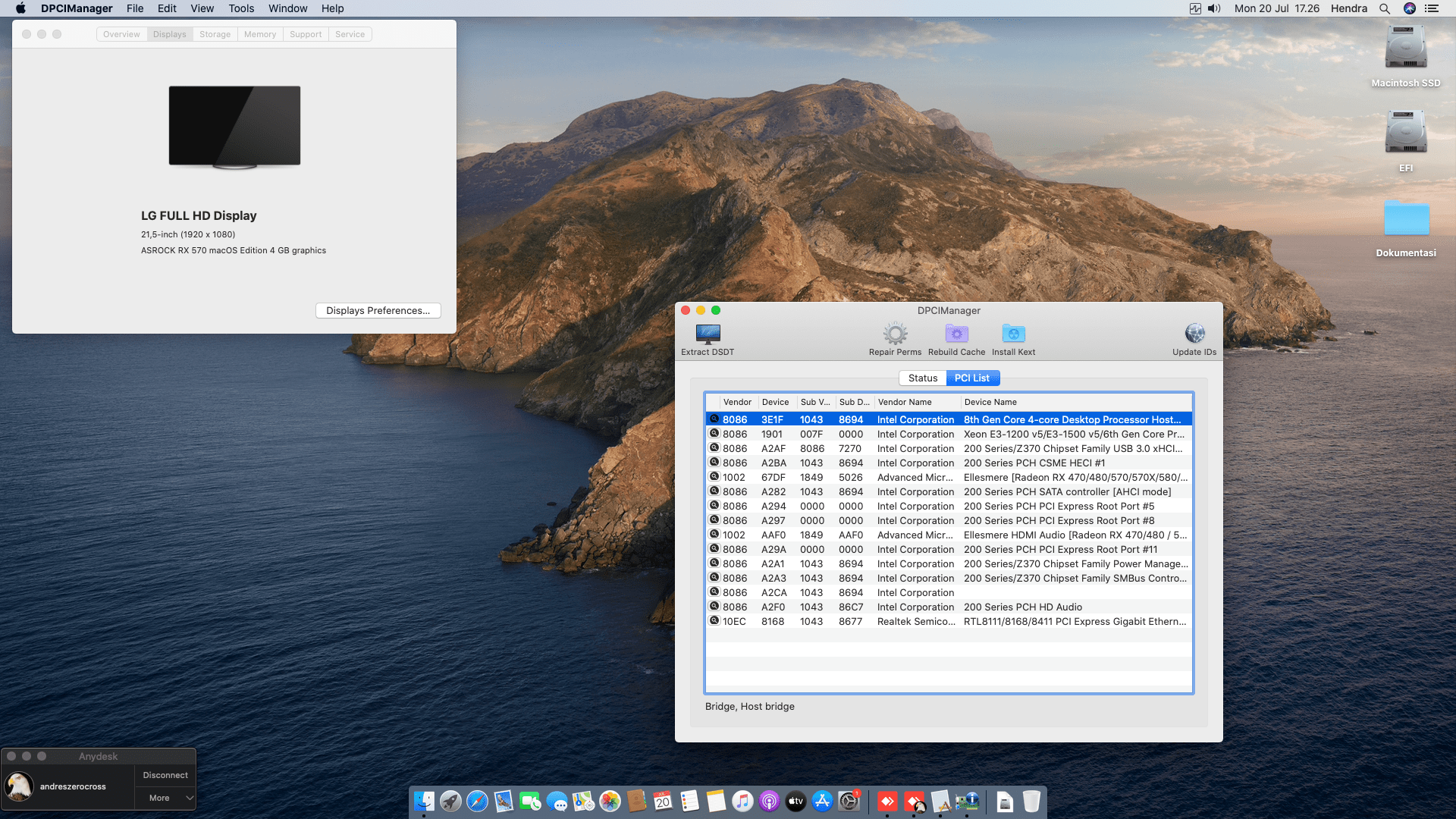Screen dimensions: 1456x819
Task: Select the Storage tab in About This Mac
Action: pos(215,34)
